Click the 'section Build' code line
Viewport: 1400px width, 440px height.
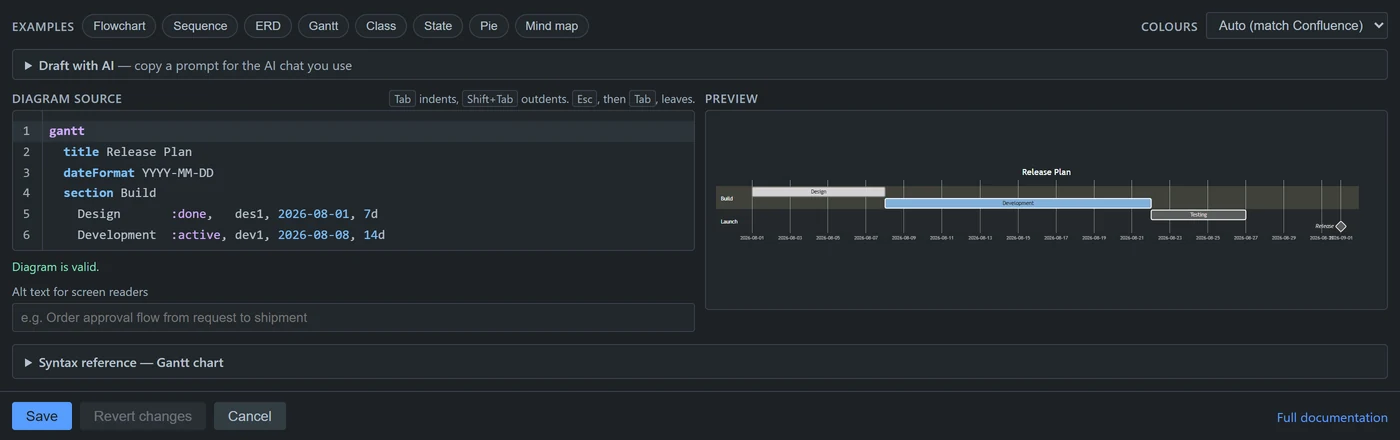pyautogui.click(x=370, y=193)
